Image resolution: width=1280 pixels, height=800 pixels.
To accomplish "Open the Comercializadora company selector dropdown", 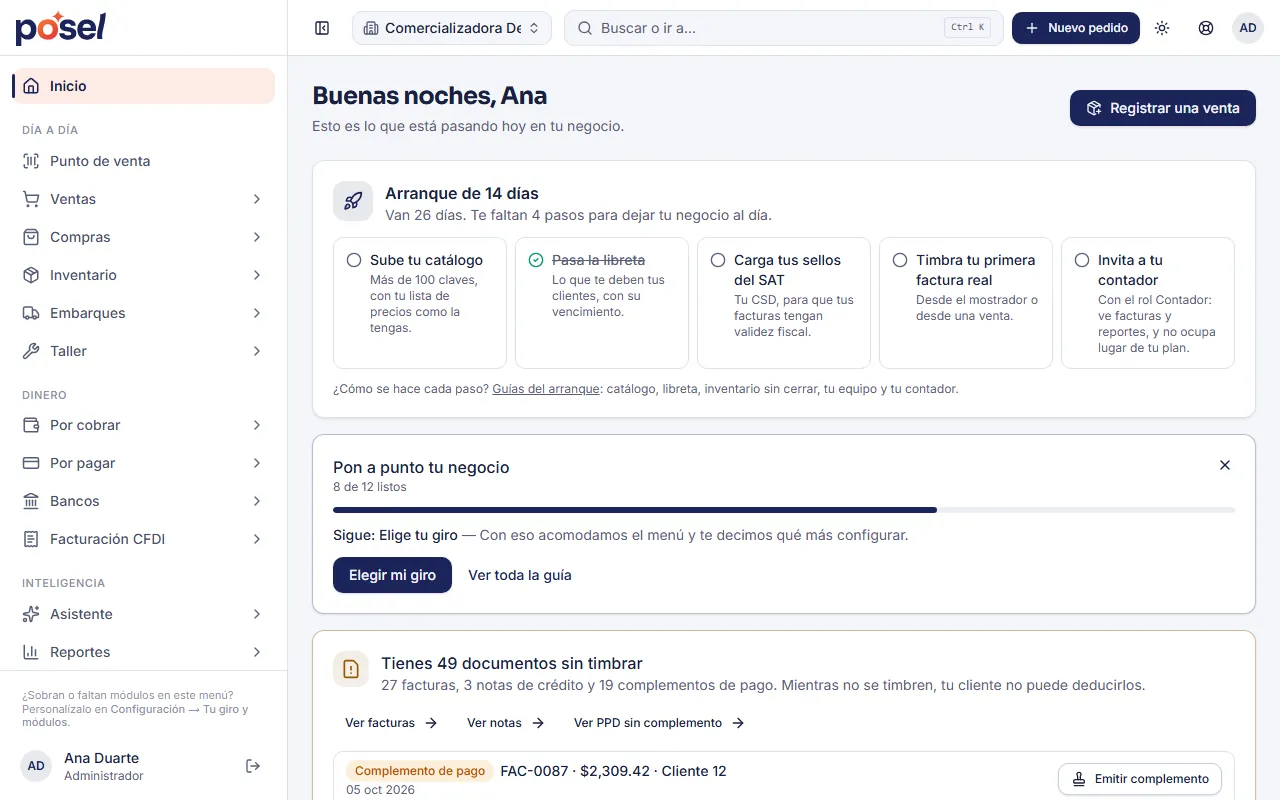I will click(x=452, y=28).
